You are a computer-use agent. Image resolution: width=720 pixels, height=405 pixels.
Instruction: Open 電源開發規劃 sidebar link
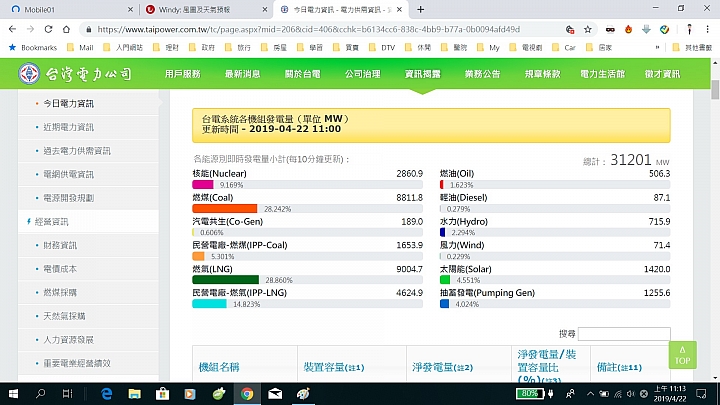click(68, 198)
